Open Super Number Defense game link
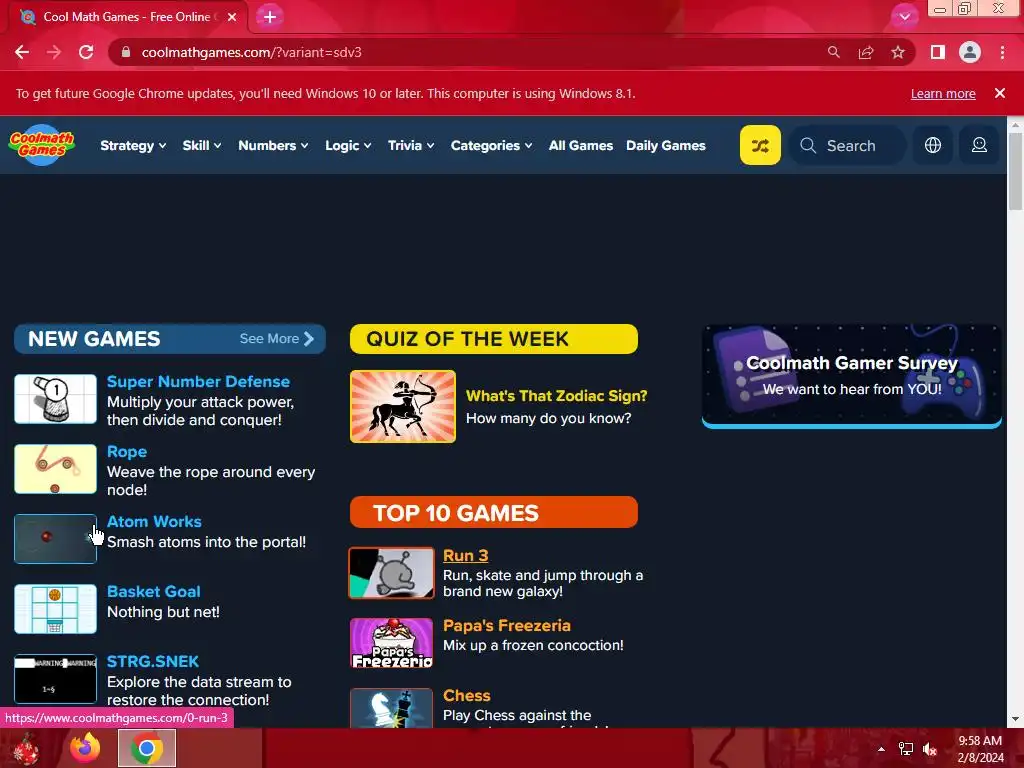 tap(198, 381)
